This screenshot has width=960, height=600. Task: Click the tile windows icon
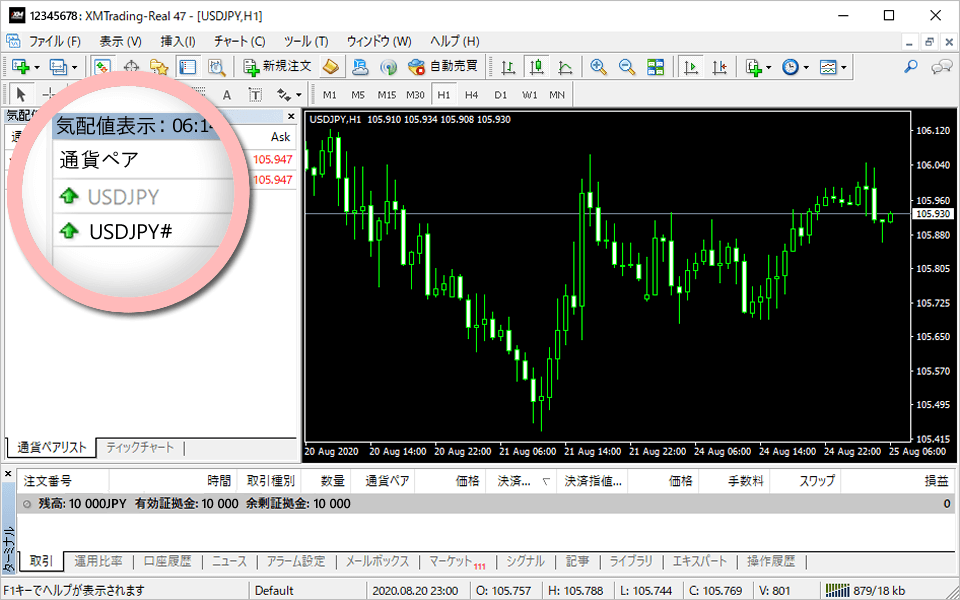(x=656, y=67)
